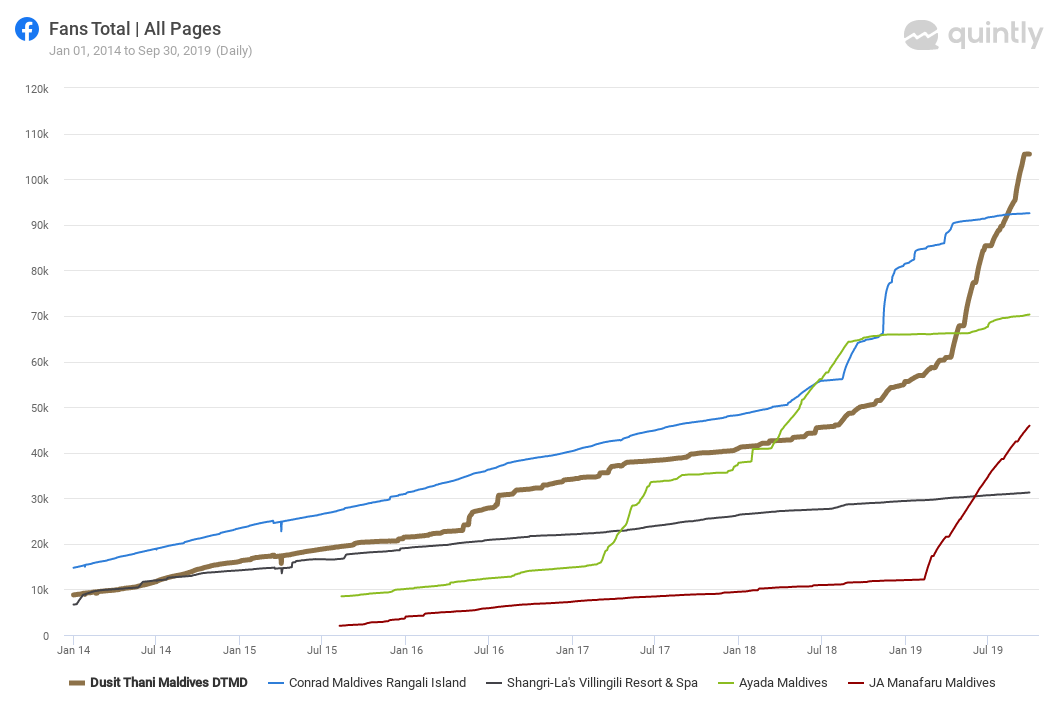Toggle Conrad Maldives Rangali Island legend entry

coord(367,683)
